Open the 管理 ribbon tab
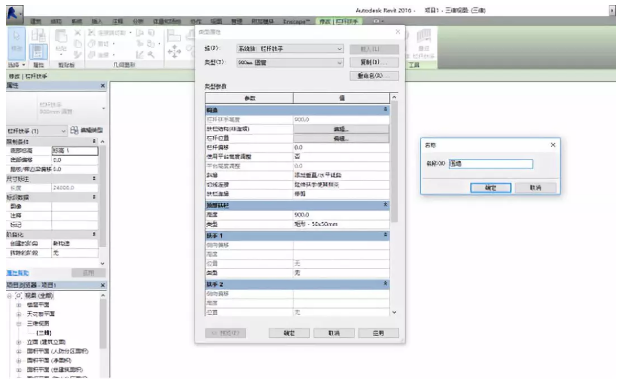The height and width of the screenshot is (386, 622). click(x=237, y=21)
